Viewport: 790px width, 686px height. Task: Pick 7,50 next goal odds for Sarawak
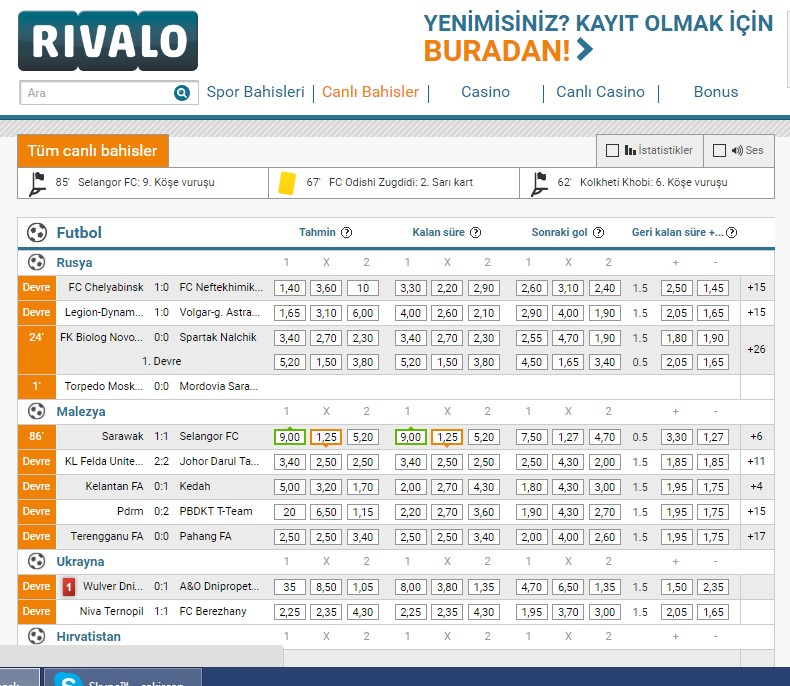(532, 437)
